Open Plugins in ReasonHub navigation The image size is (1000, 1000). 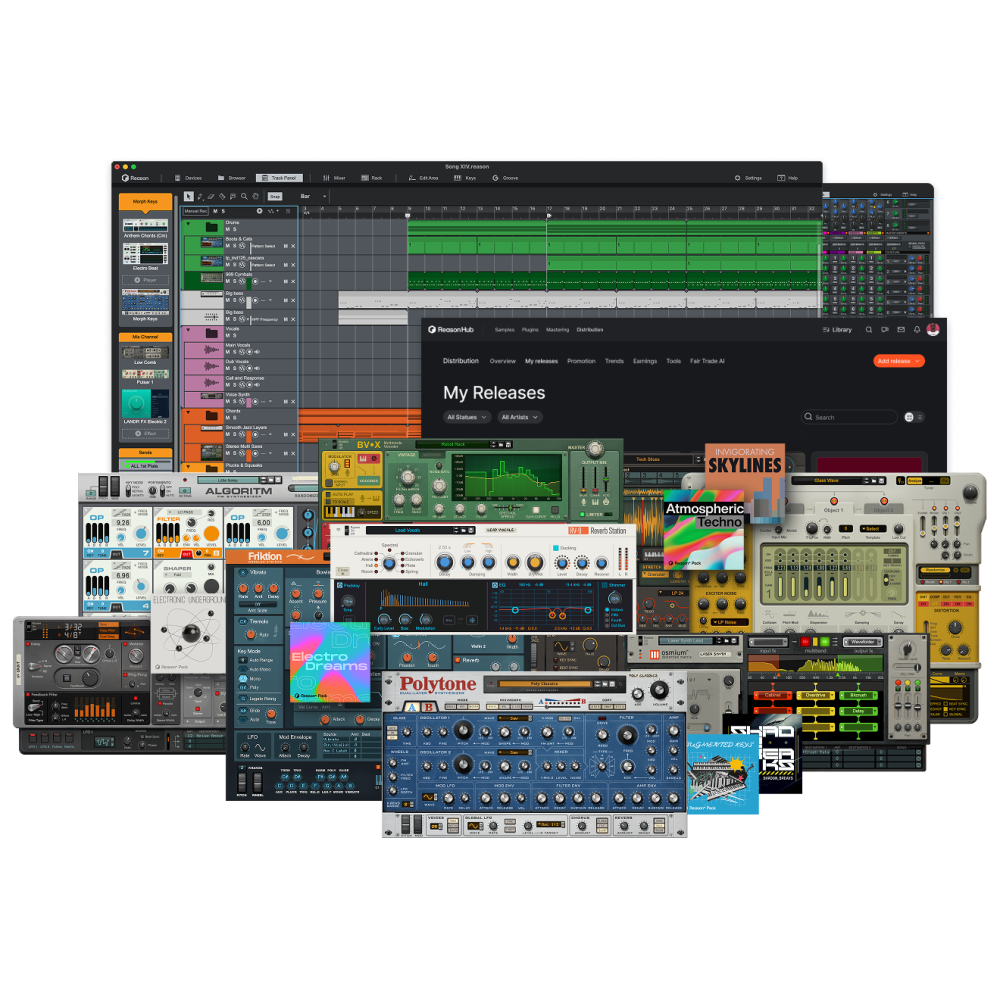530,330
